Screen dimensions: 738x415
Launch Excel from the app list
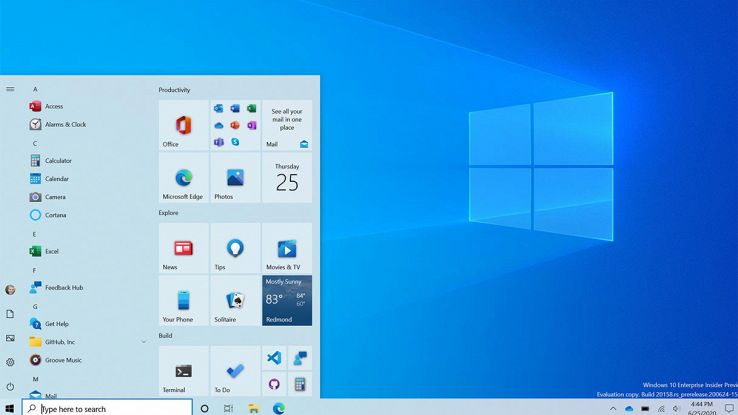pos(87,251)
